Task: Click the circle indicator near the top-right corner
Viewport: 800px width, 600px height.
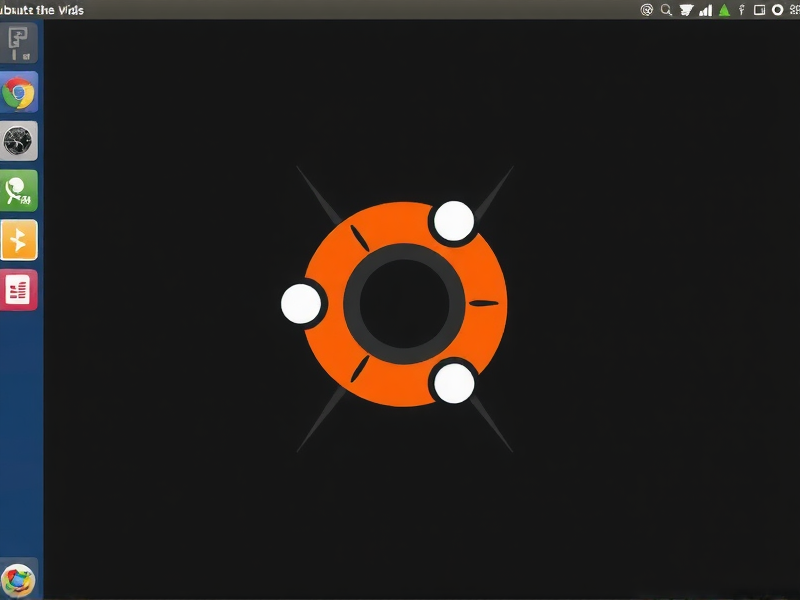Action: point(776,9)
